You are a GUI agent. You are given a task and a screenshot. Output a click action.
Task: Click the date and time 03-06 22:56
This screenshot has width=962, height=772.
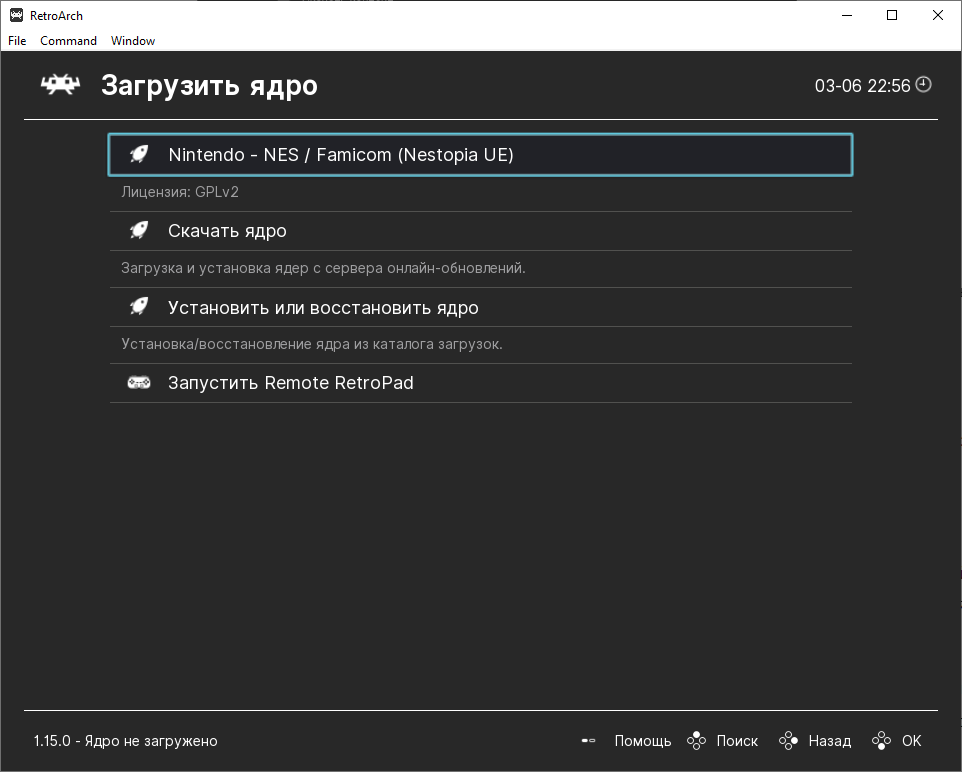click(x=862, y=85)
